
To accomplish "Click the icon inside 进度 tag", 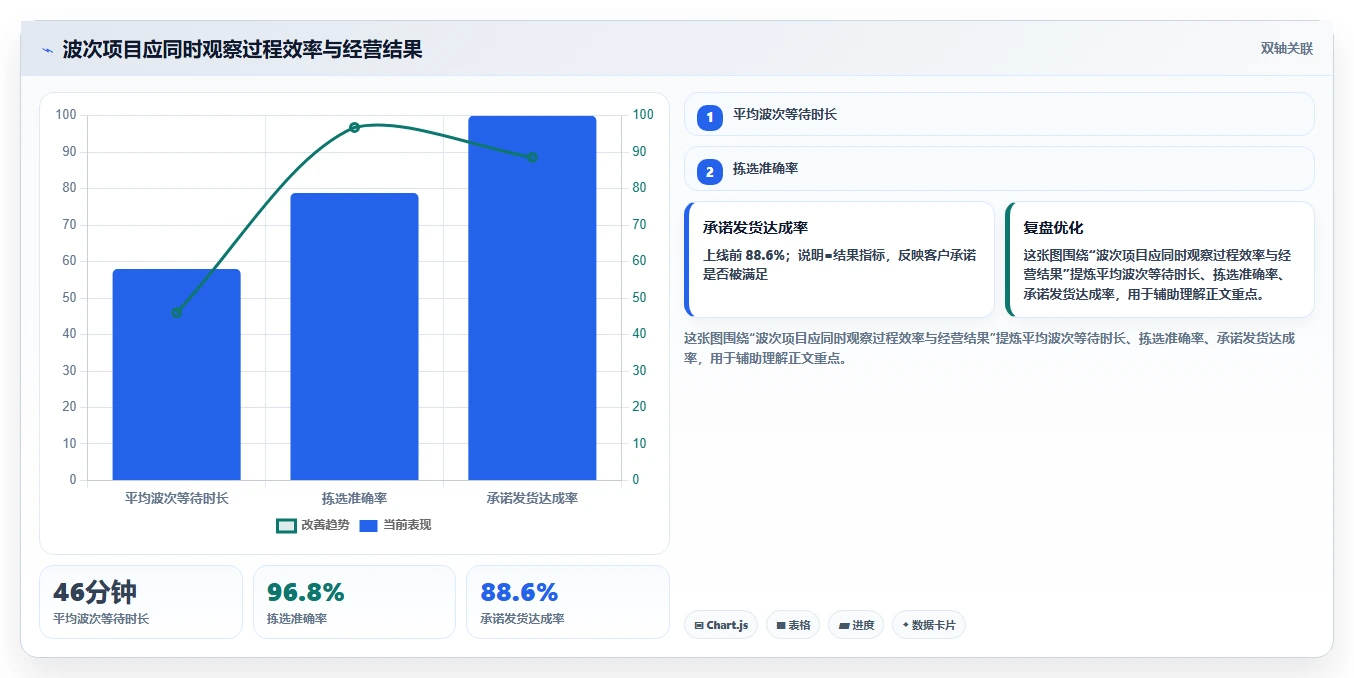I will tap(844, 625).
